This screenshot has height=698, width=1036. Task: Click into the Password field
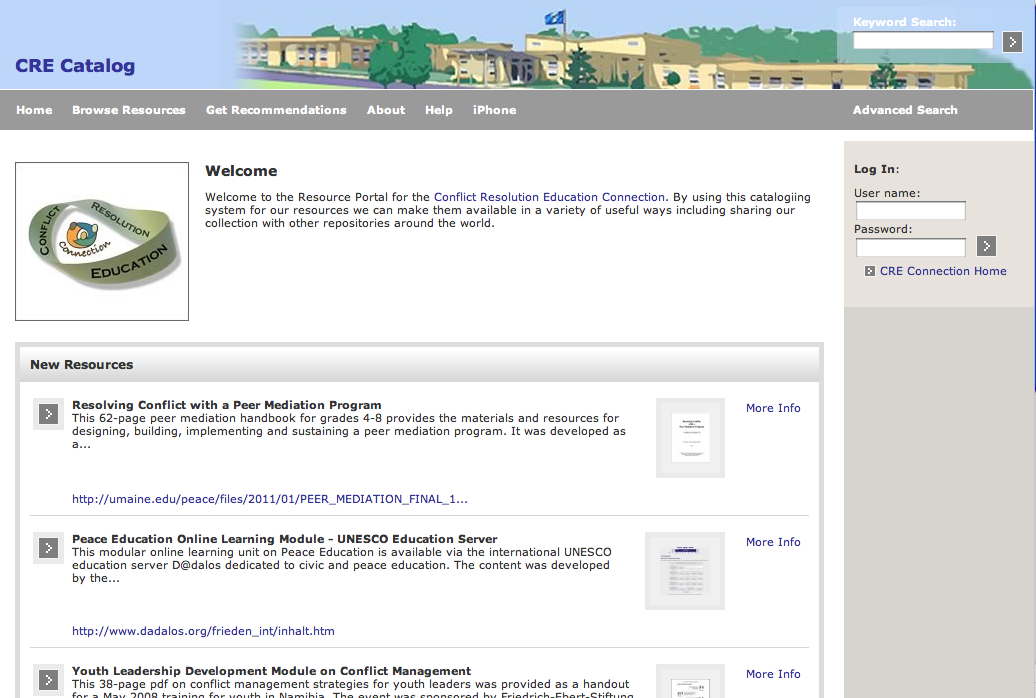pos(910,247)
